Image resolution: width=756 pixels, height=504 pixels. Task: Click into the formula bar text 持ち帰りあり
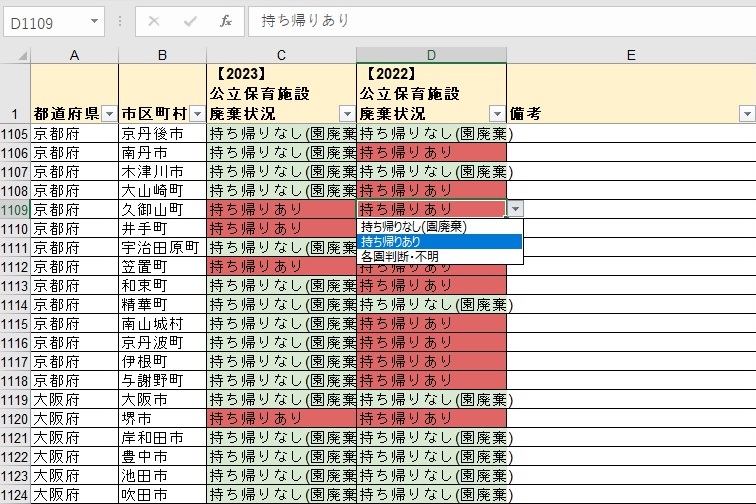coord(305,21)
